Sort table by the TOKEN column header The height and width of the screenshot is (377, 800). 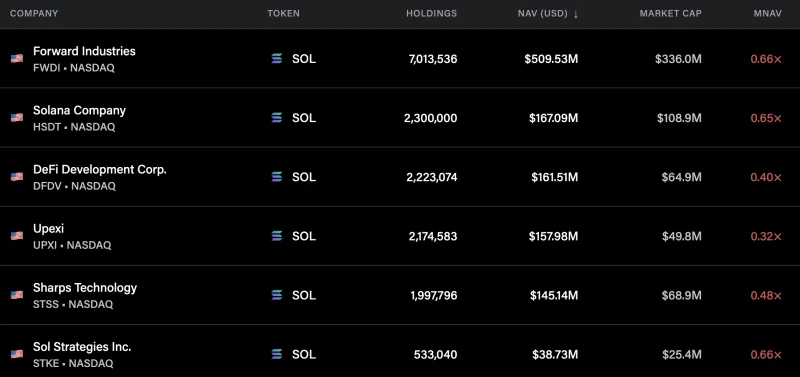click(284, 14)
